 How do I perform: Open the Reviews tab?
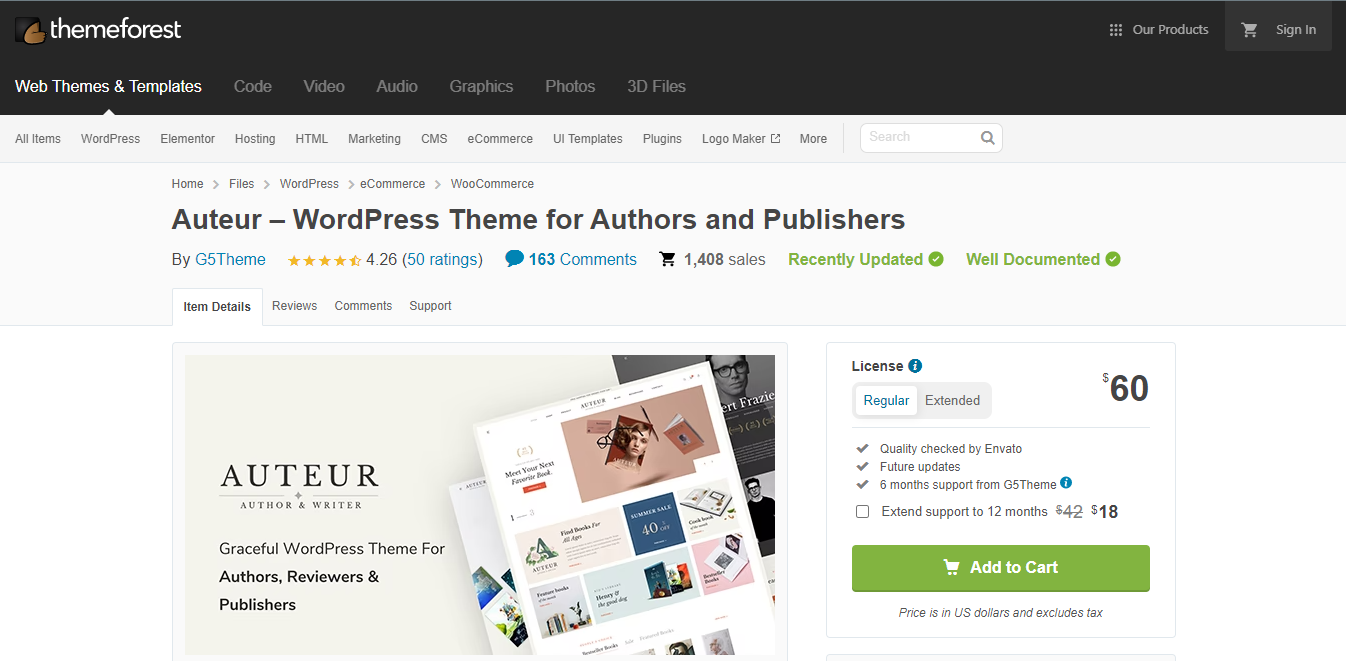(x=294, y=306)
